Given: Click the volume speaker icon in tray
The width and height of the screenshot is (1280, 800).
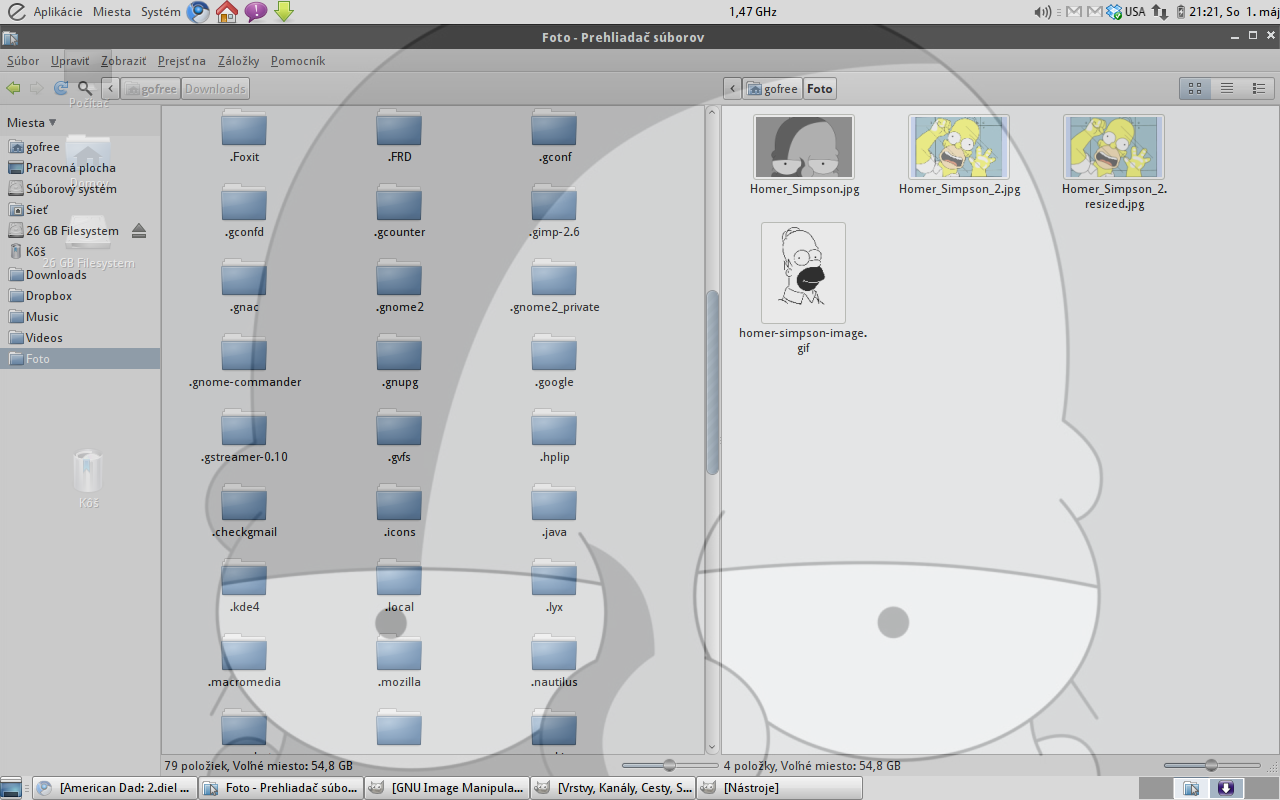Looking at the screenshot, I should click(1043, 12).
